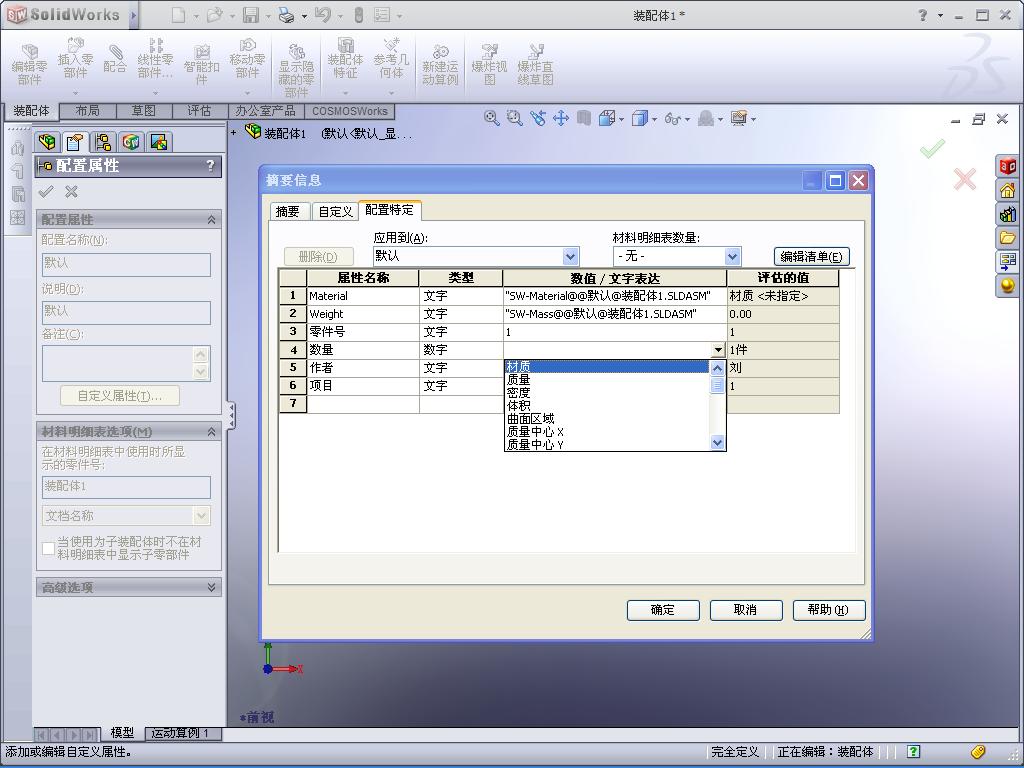
Task: Click the 编辑零部件 edit component icon
Action: pos(30,64)
